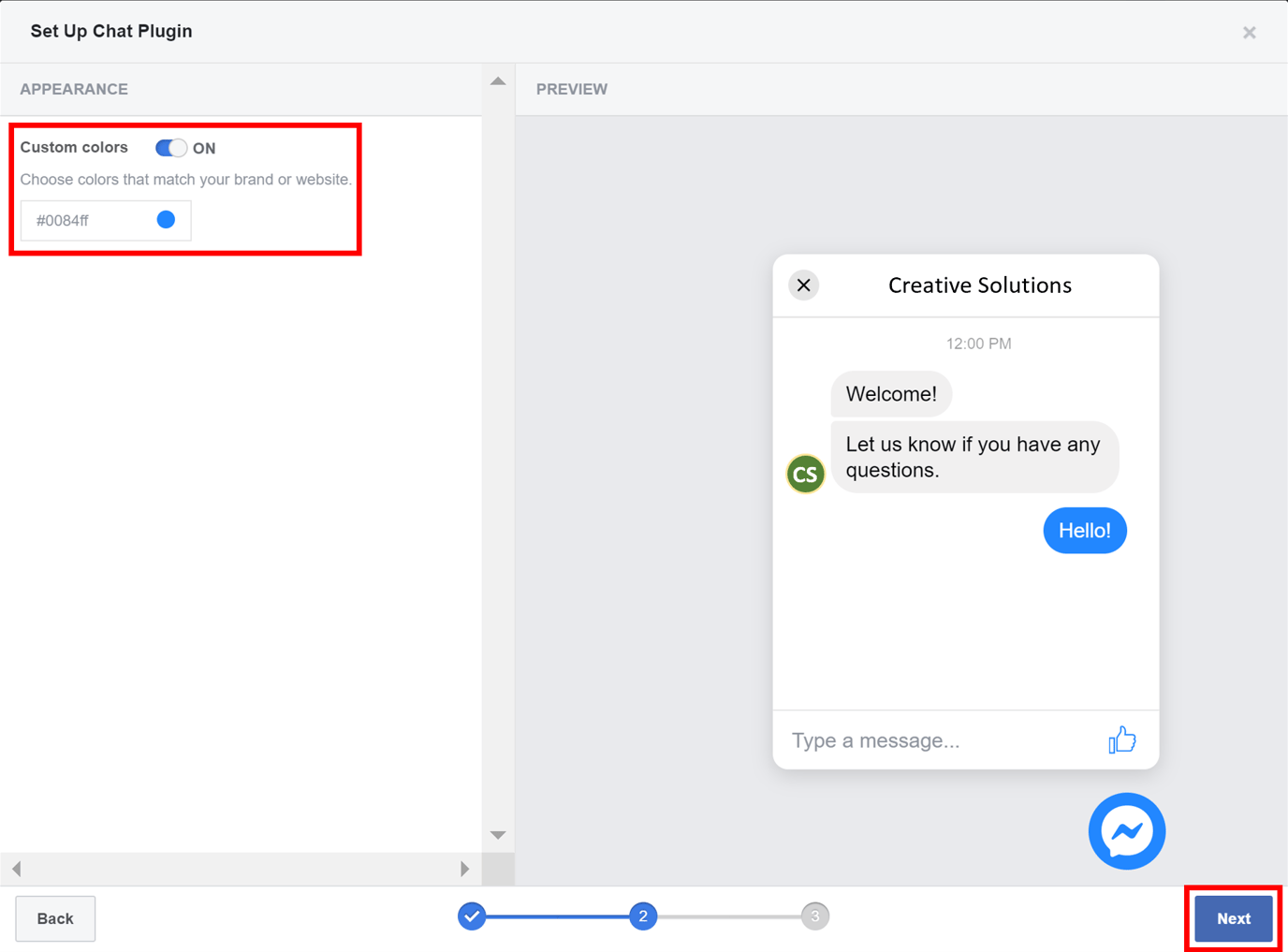Click the scrollbar up arrow in Appearance panel
1288x952 pixels.
coord(498,81)
